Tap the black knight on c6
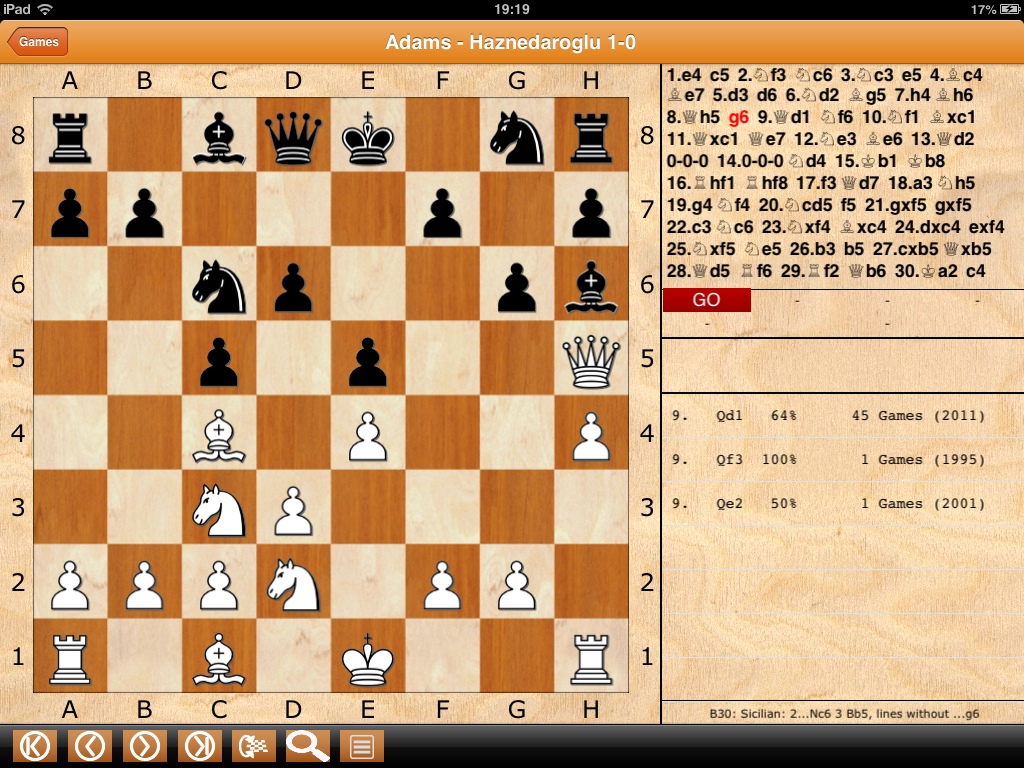 pos(219,285)
